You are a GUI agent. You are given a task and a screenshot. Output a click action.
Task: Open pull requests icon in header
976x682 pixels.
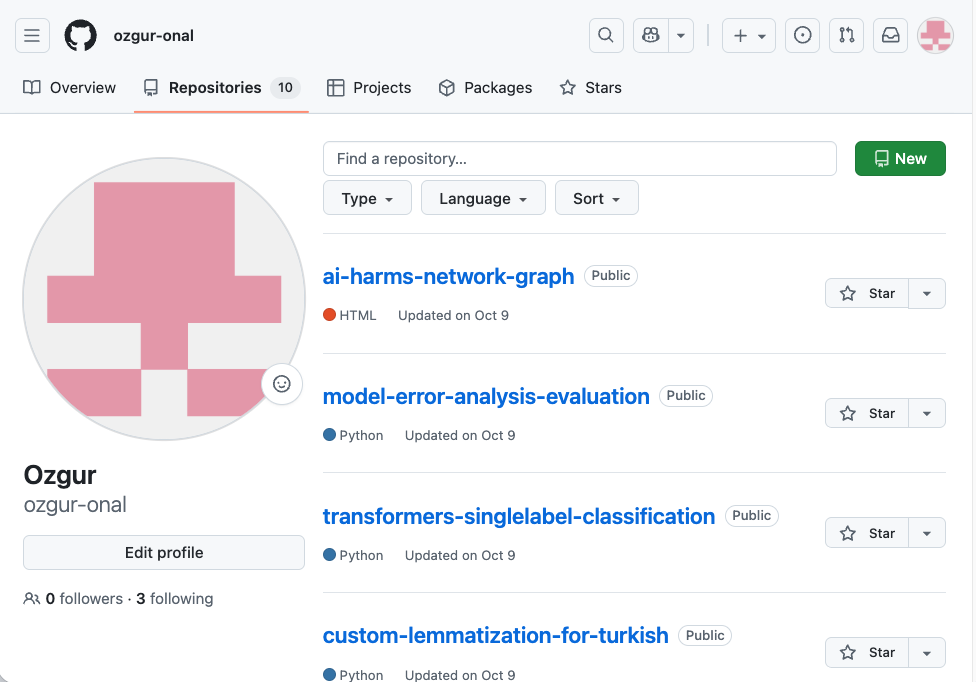pos(847,36)
